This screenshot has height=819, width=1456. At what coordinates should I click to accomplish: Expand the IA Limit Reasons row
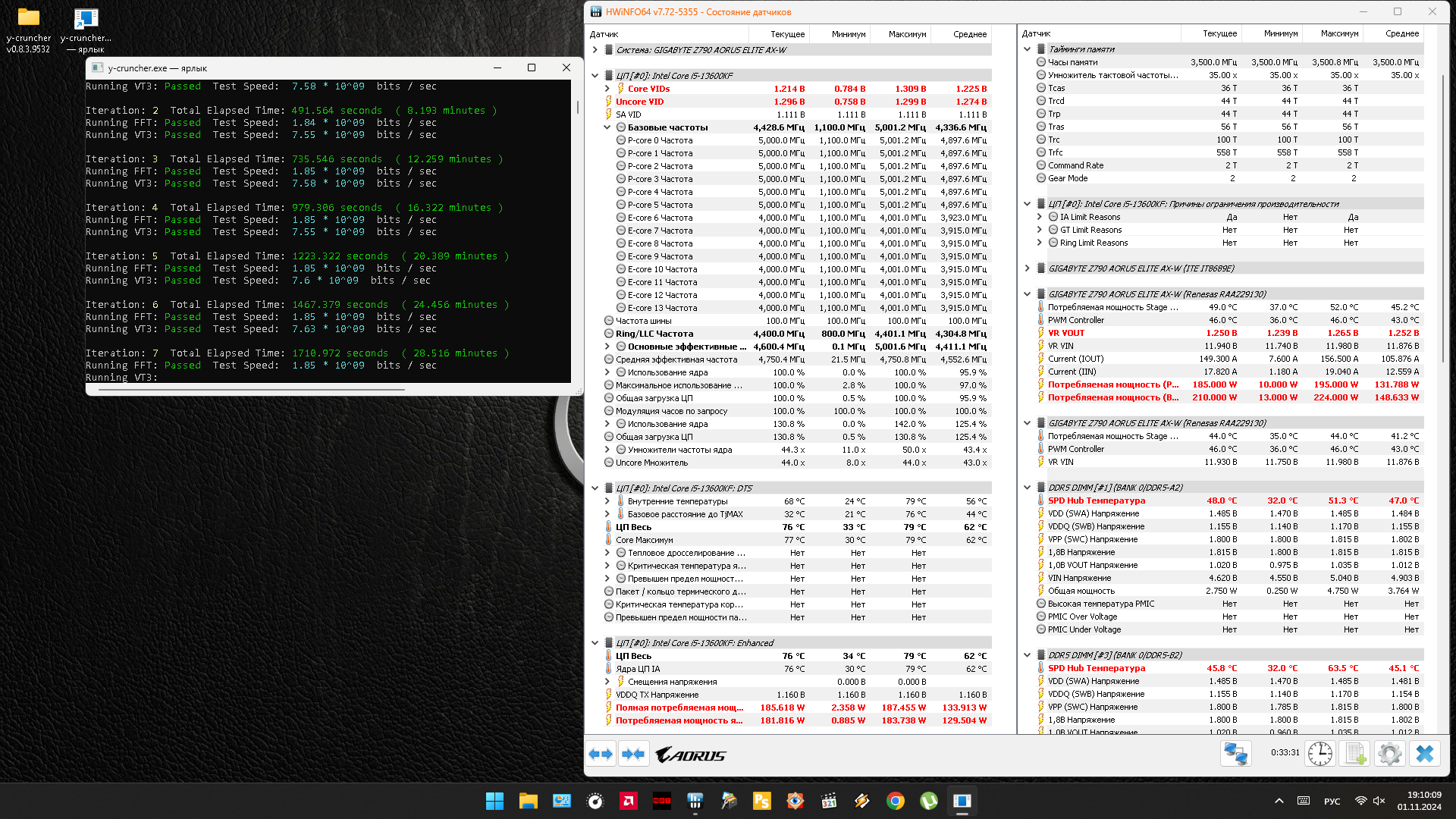click(x=1040, y=217)
